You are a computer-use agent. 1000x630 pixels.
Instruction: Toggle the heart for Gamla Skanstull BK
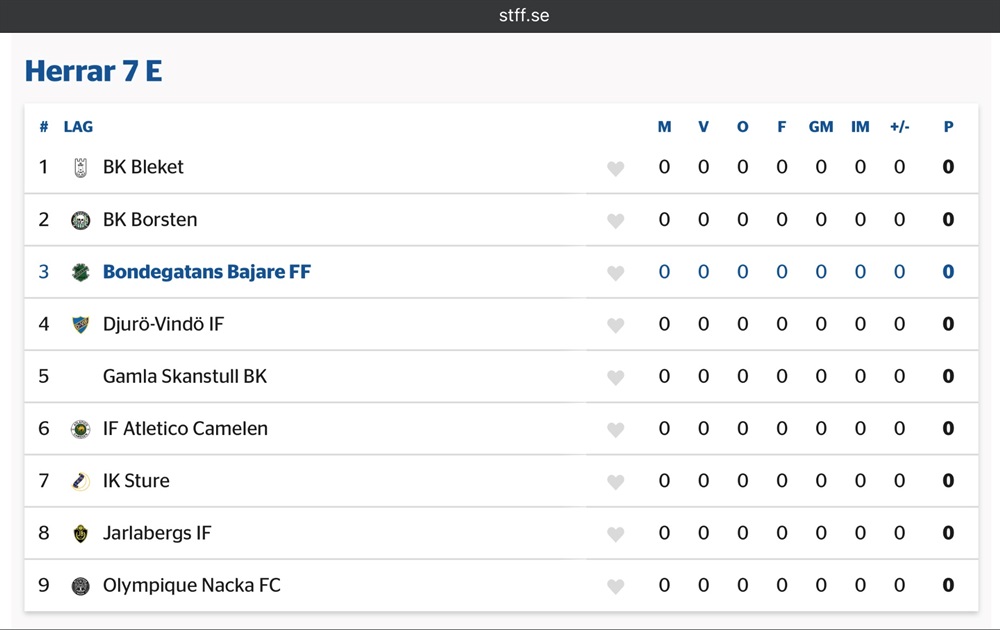[616, 378]
